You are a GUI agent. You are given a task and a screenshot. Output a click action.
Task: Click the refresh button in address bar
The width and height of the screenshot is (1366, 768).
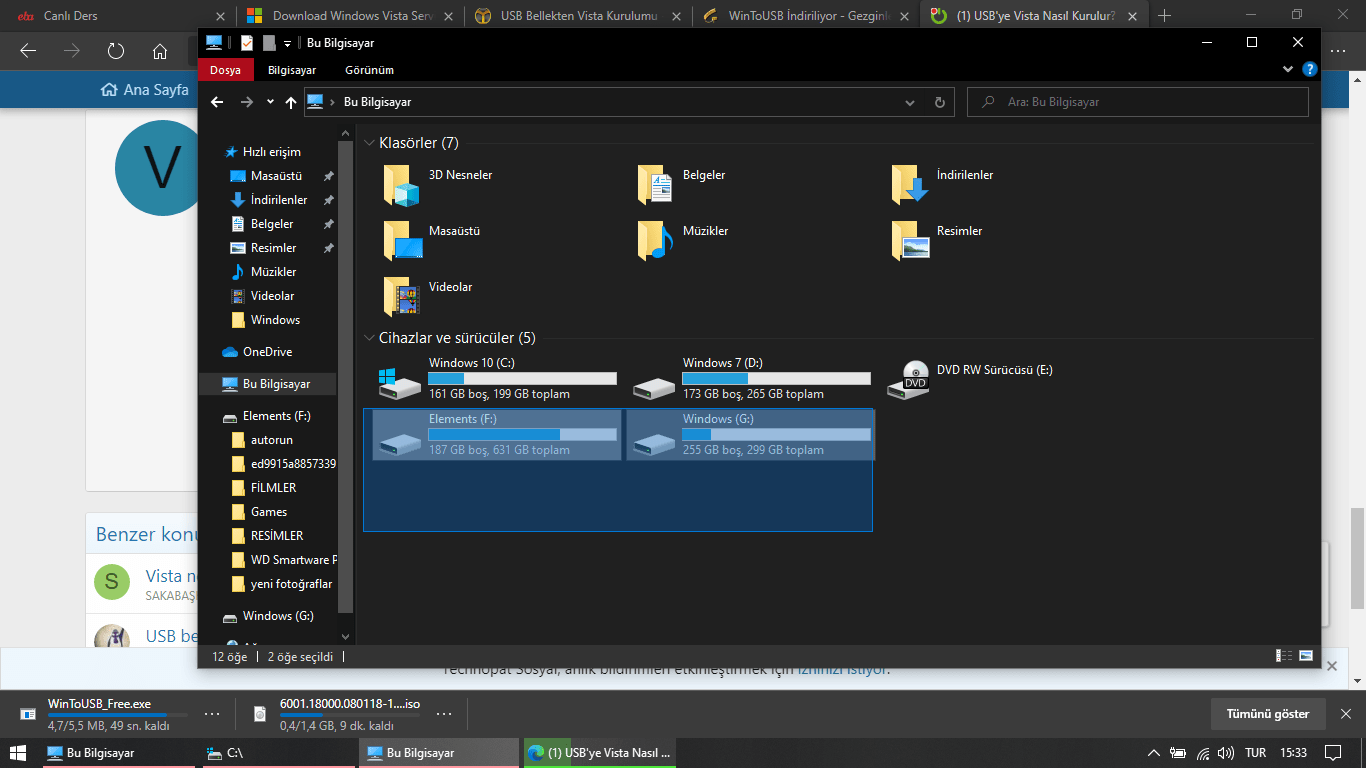click(939, 102)
